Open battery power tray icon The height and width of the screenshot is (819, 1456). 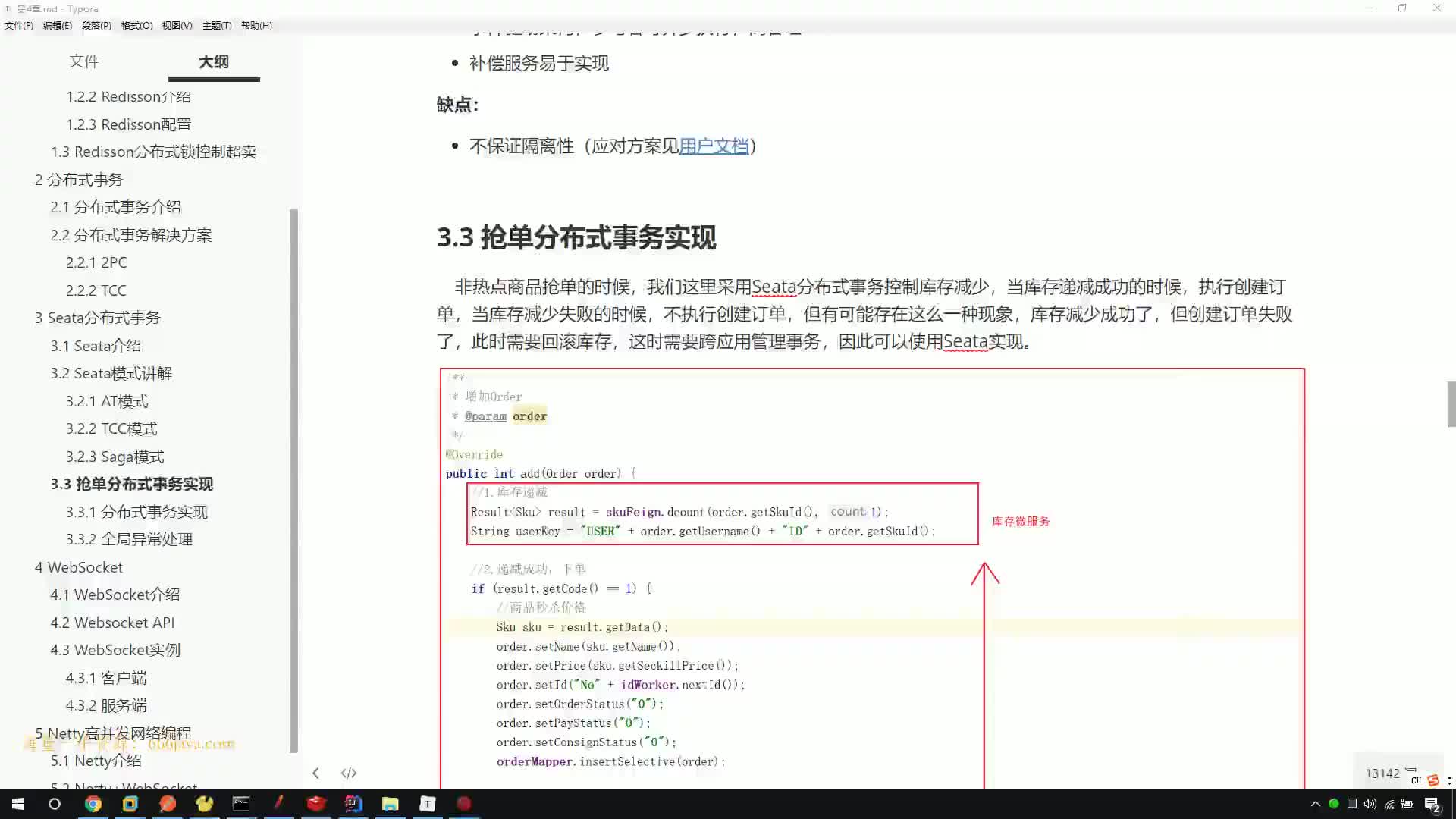pos(1407,804)
